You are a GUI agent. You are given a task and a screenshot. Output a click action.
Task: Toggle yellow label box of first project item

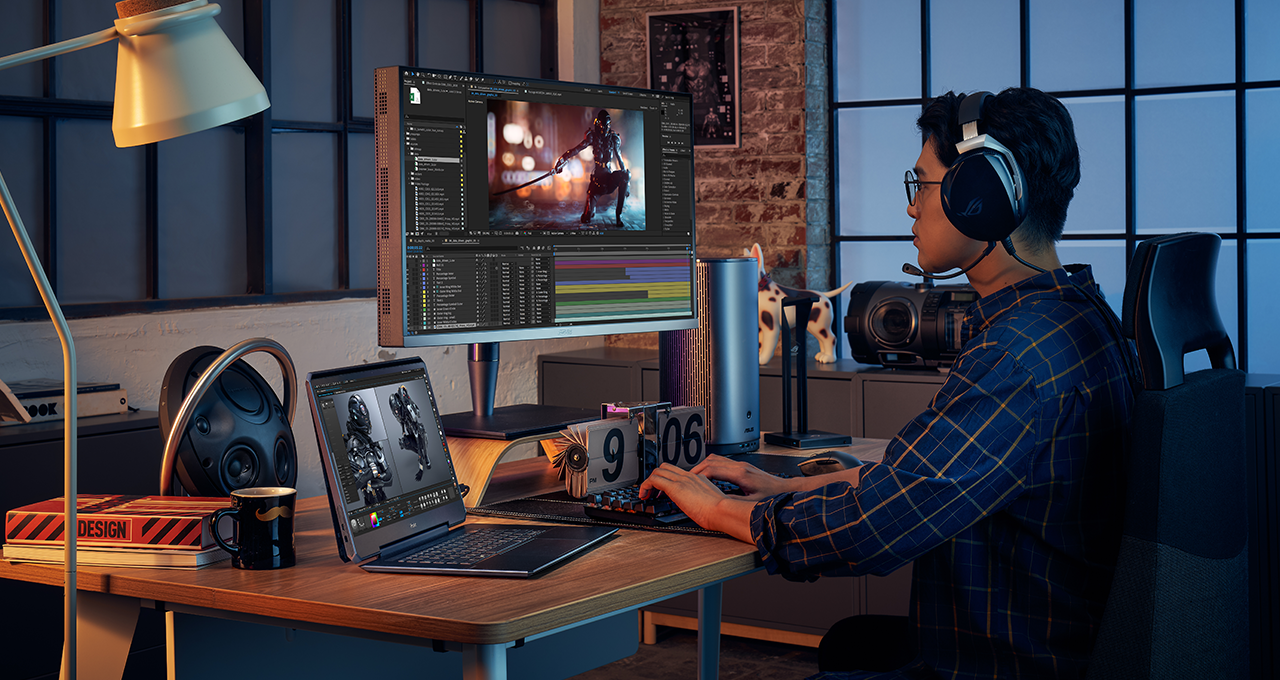[461, 131]
